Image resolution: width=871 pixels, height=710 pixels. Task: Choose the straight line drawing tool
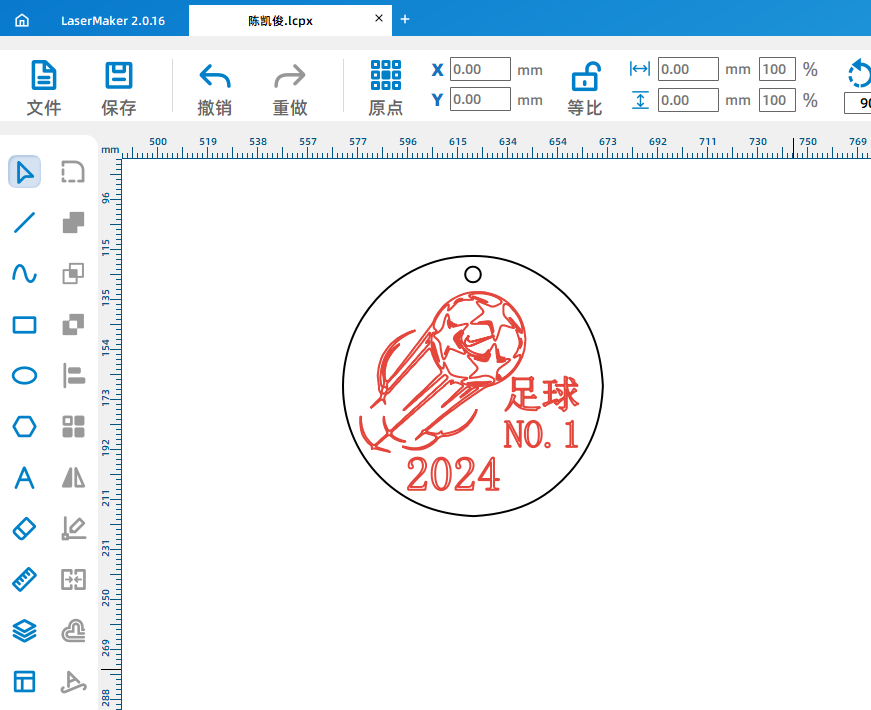point(25,223)
